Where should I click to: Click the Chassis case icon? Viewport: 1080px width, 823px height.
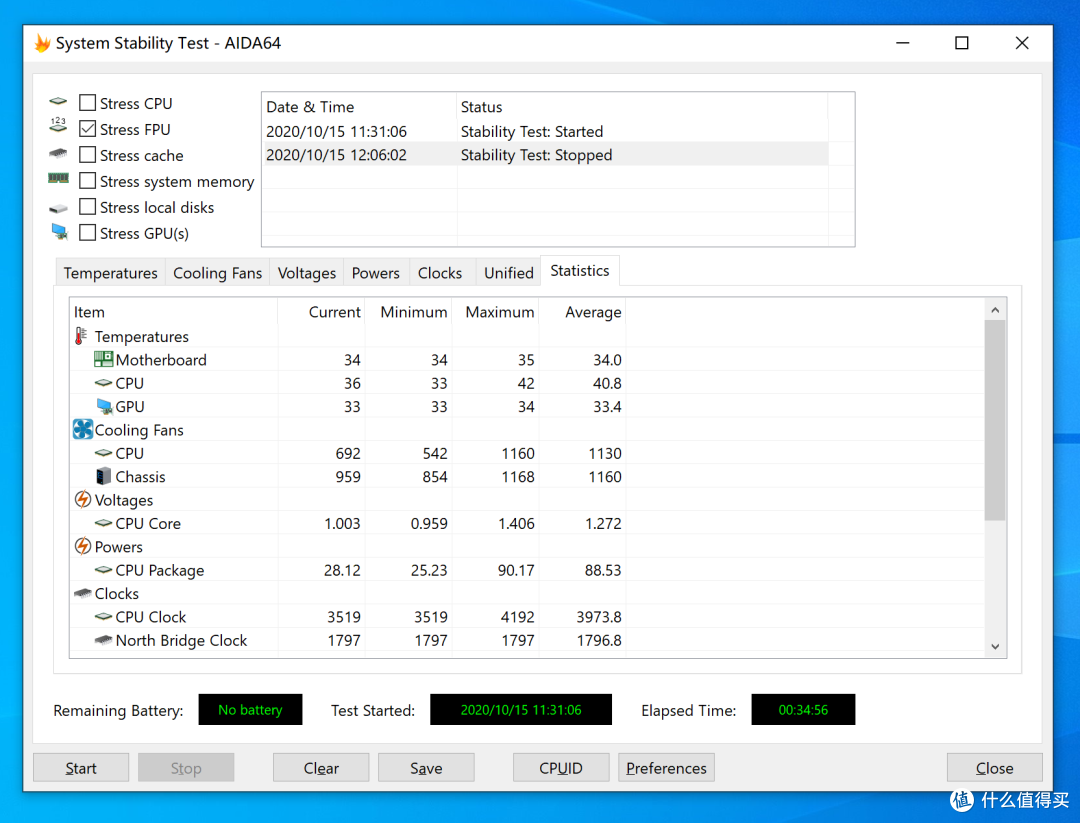[103, 476]
